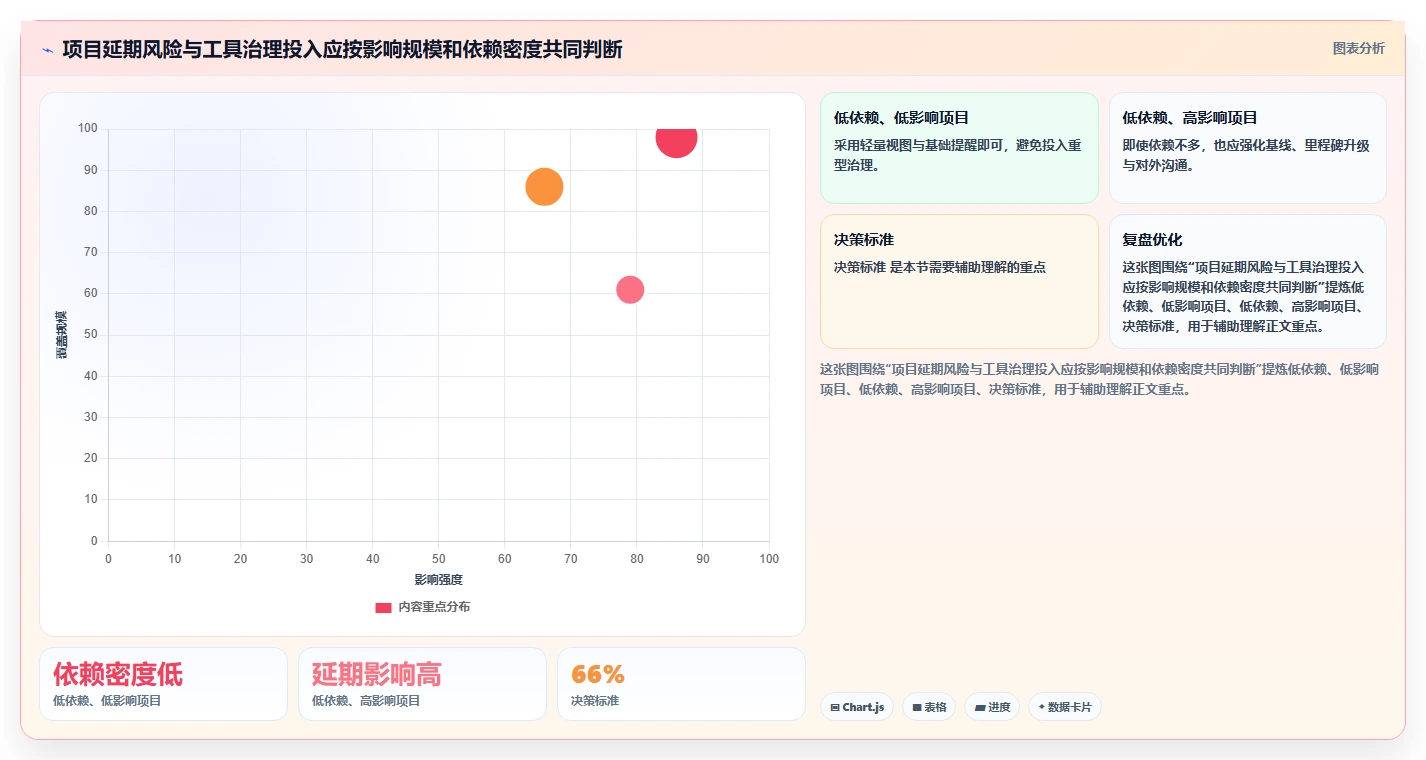
Task: Click the chart title heading text
Action: point(342,49)
